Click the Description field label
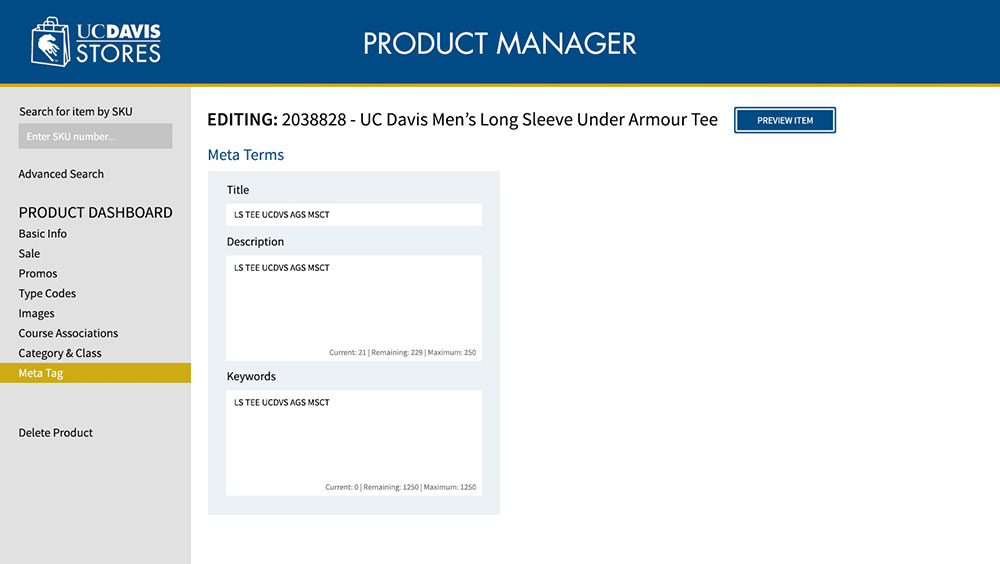Screen dimensions: 1000x564 click(255, 242)
